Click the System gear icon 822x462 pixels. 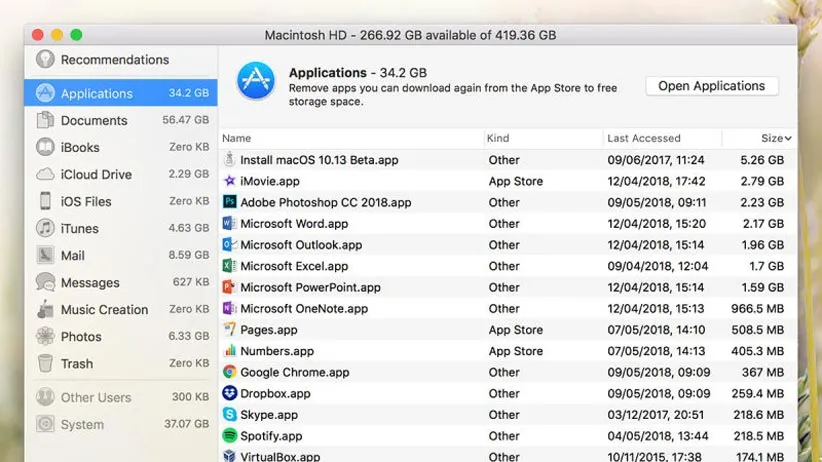(x=45, y=424)
